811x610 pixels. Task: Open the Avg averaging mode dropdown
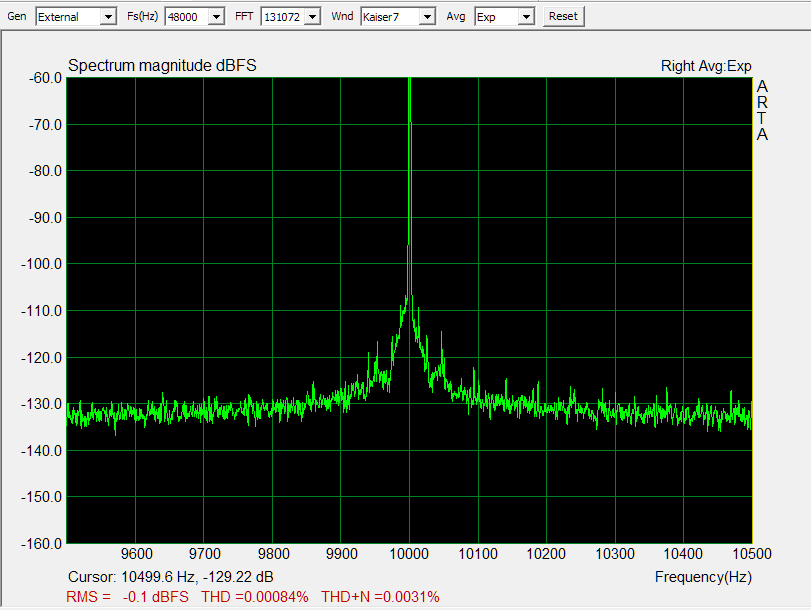point(504,17)
